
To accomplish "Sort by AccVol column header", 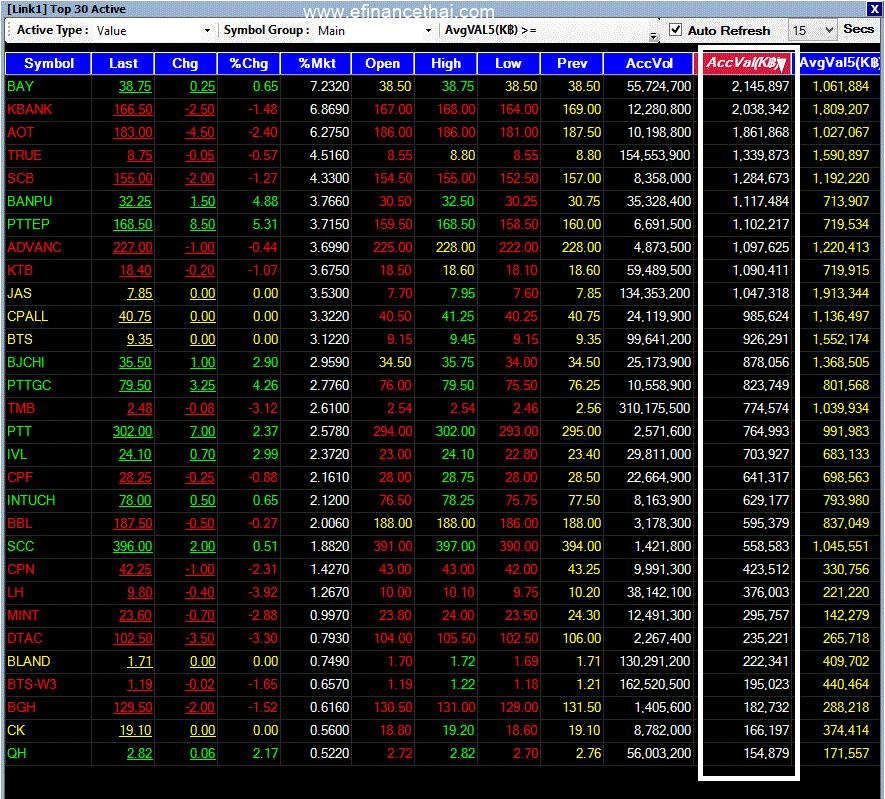I will (649, 63).
